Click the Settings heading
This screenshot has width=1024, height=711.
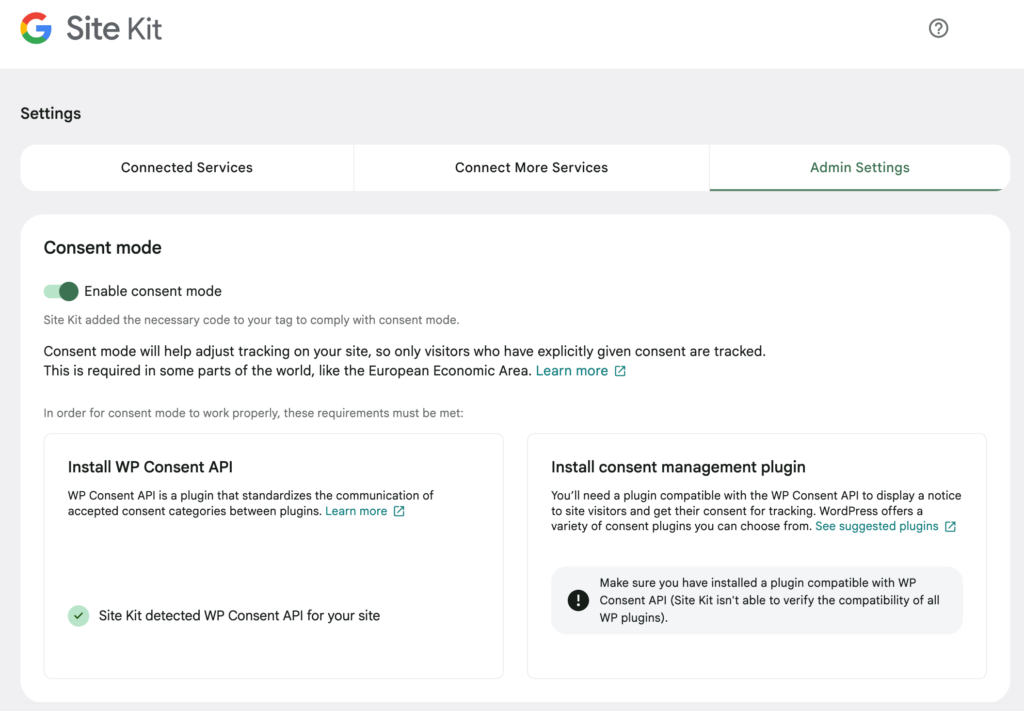click(x=50, y=113)
